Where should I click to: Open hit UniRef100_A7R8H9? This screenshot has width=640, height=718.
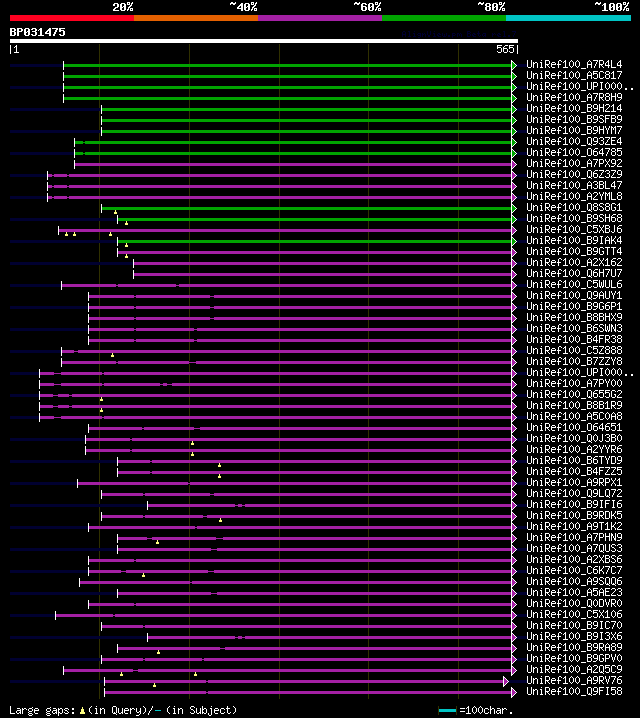click(574, 98)
